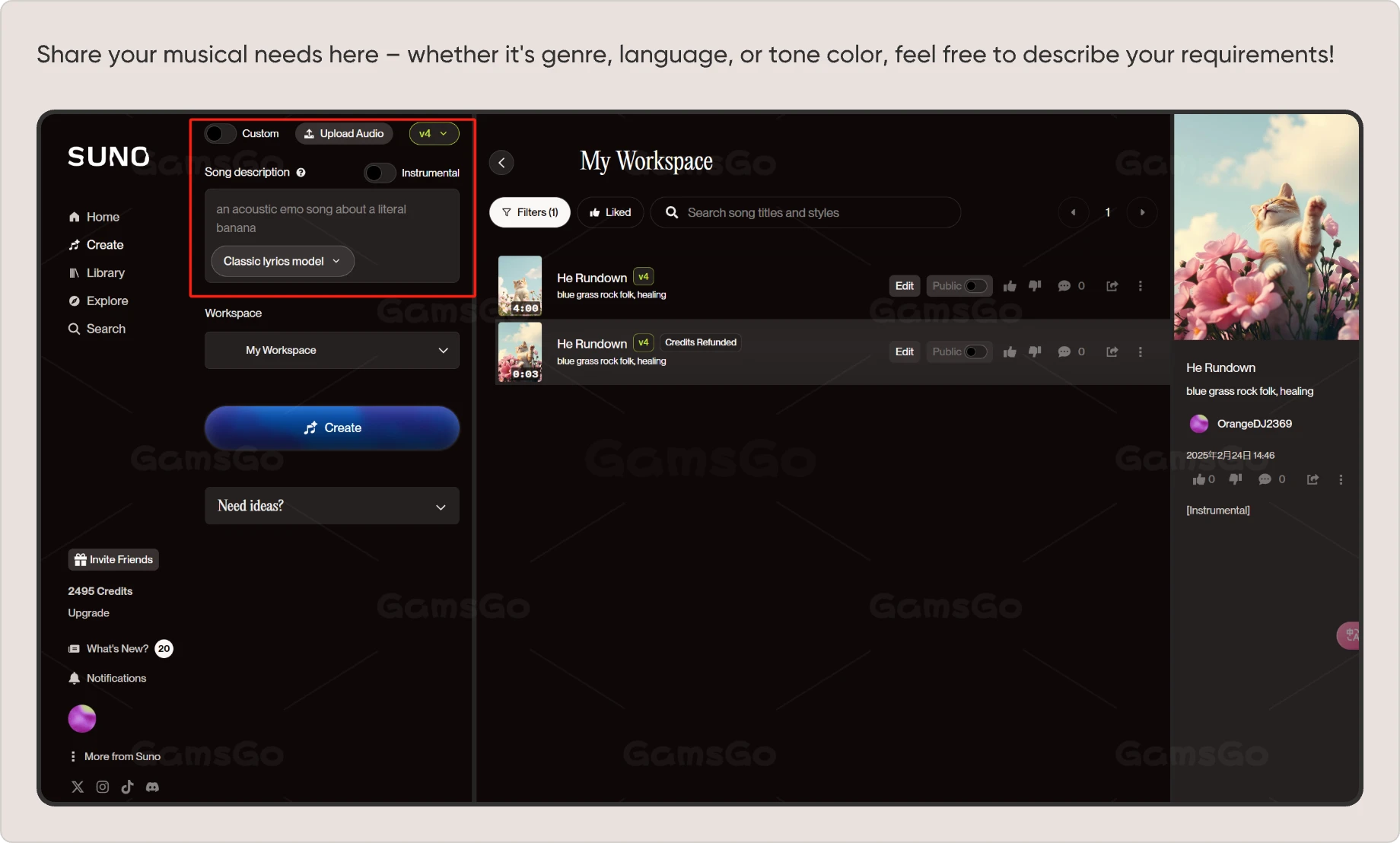
Task: Open What's New? updates
Action: 120,649
